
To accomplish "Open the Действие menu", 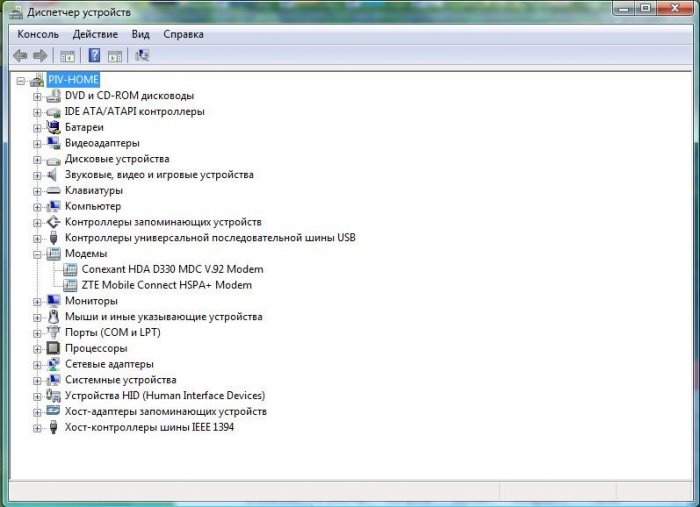I will coord(95,34).
